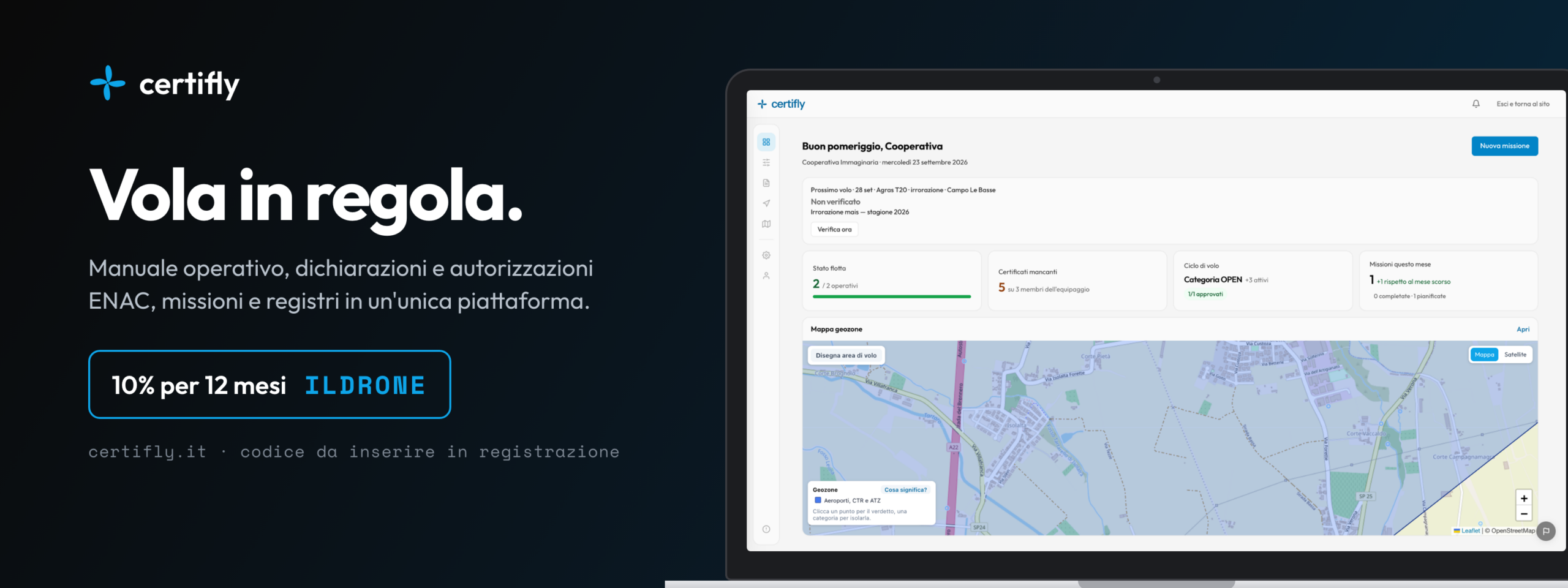Image resolution: width=1568 pixels, height=588 pixels.
Task: Open the Apri link for Mappa geozone
Action: click(x=1523, y=330)
